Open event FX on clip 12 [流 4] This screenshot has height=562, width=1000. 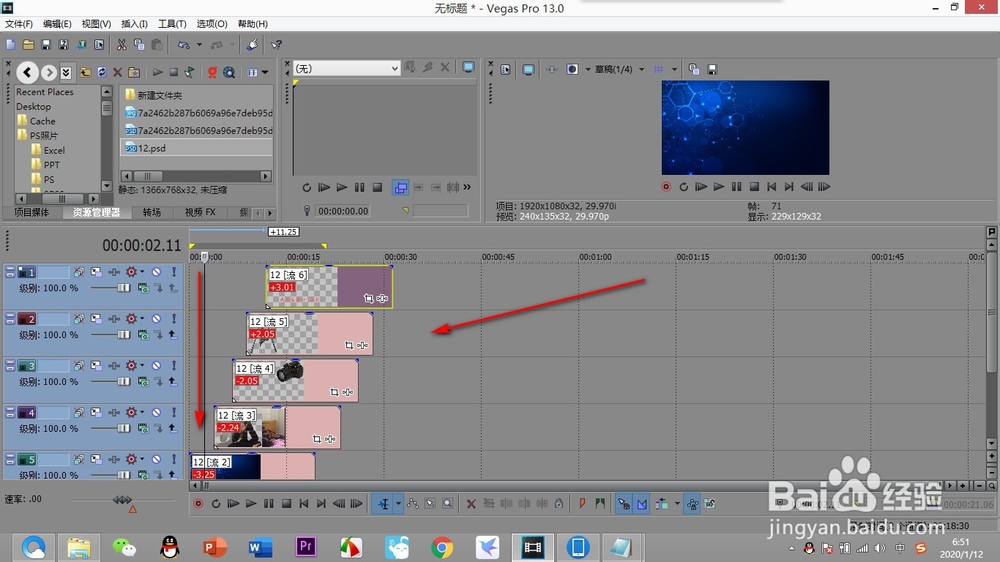[348, 392]
